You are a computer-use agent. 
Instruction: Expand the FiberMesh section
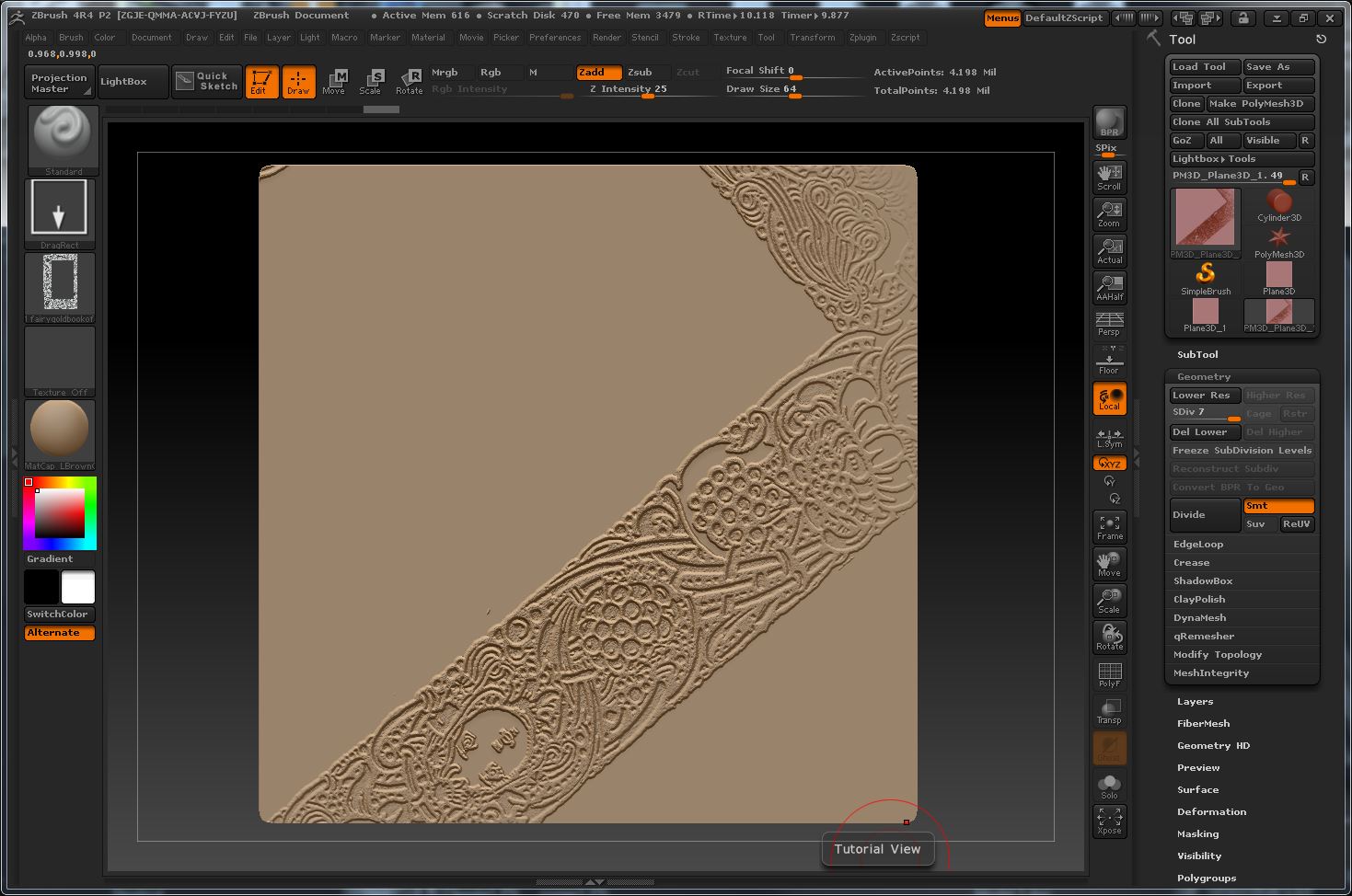(1203, 723)
